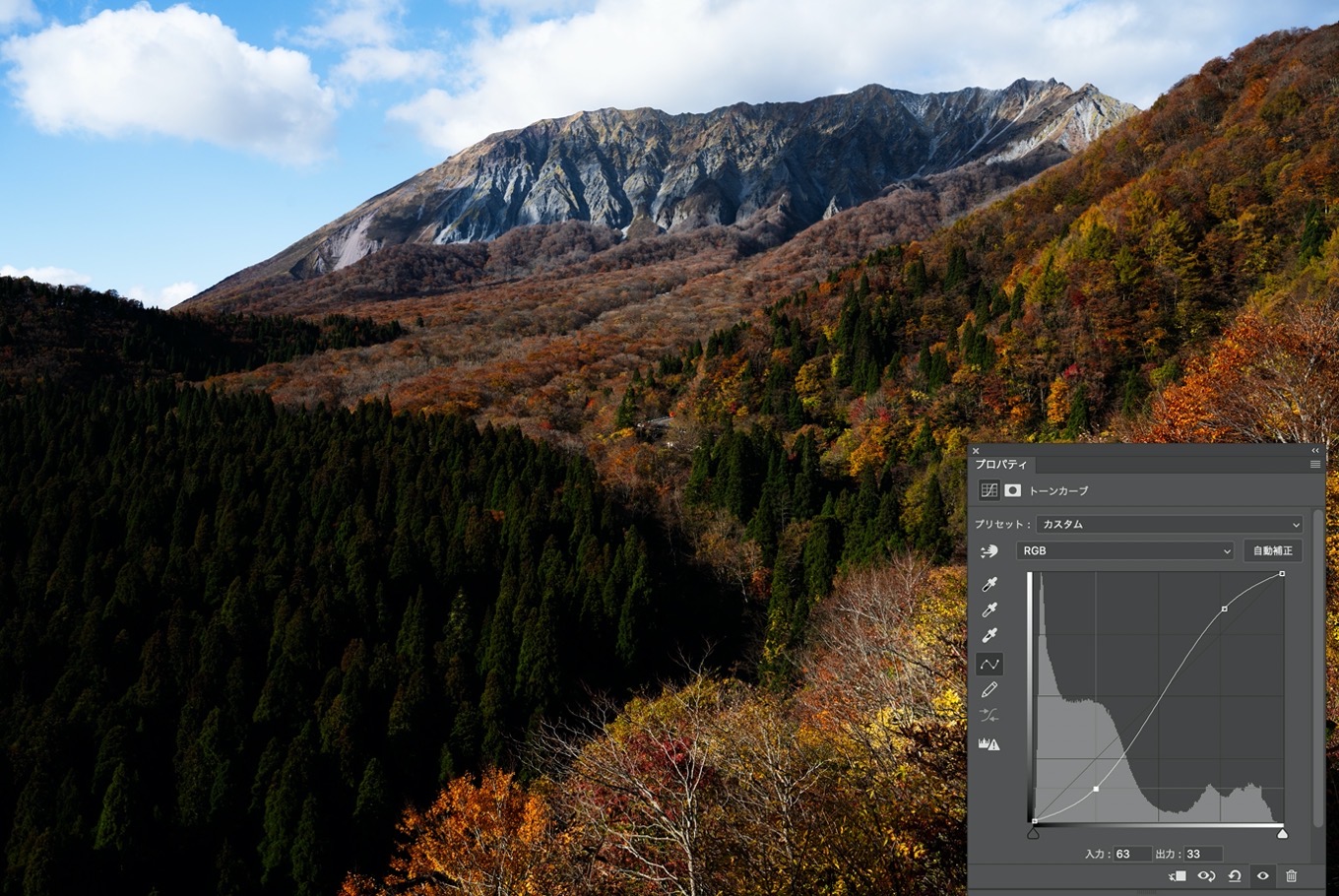Select the pencil draw curve tool
1339x896 pixels.
point(989,690)
